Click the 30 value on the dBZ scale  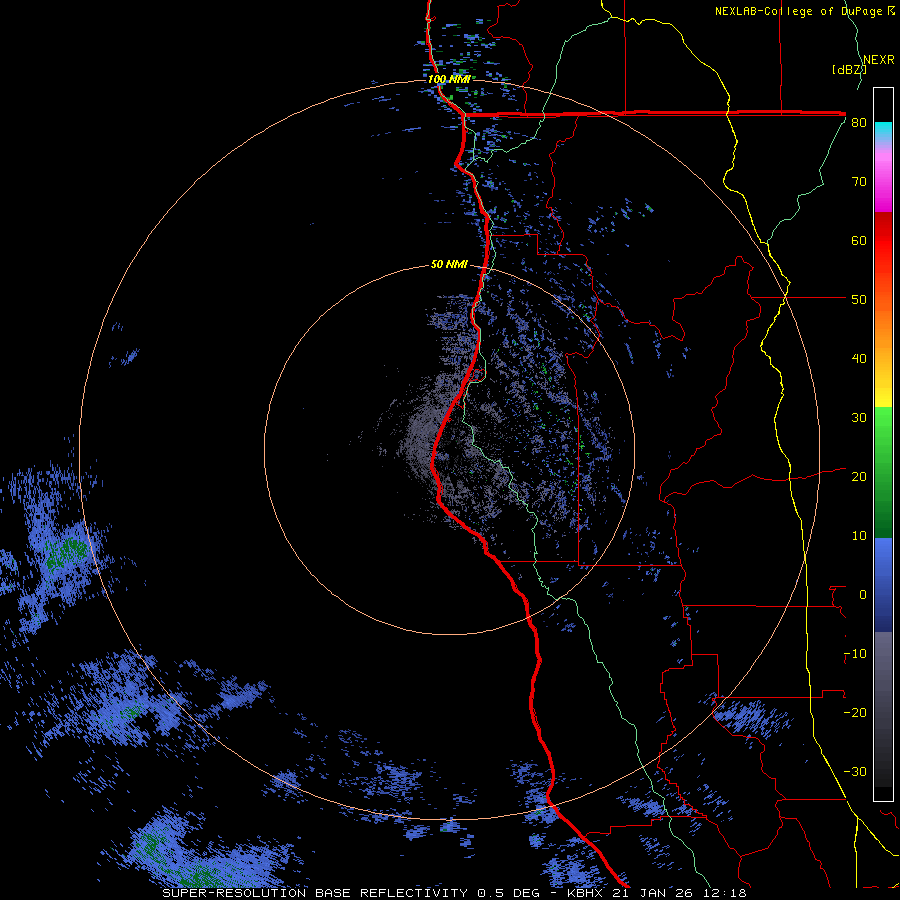[x=859, y=418]
